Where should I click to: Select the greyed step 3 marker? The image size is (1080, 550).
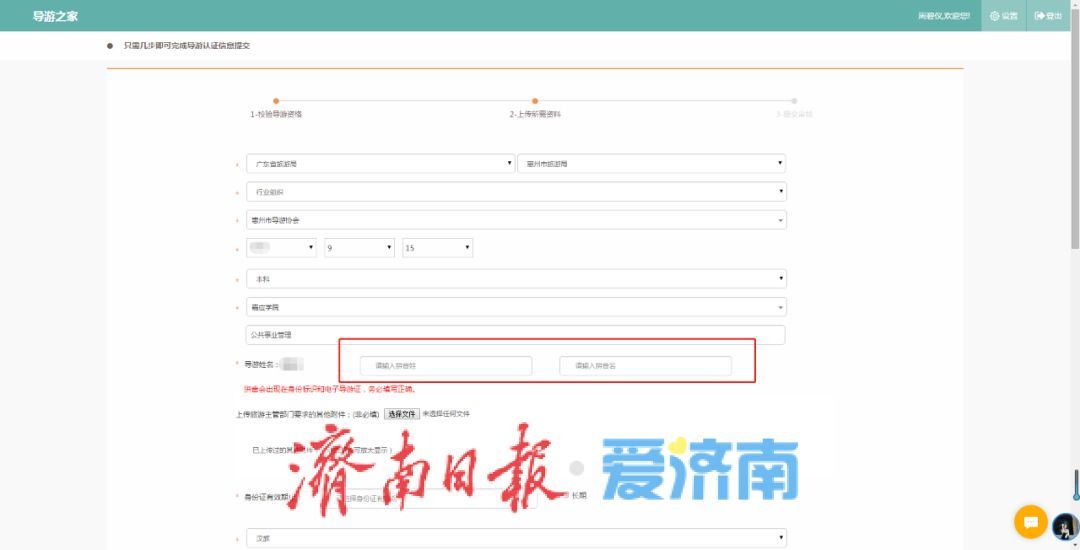coord(794,101)
